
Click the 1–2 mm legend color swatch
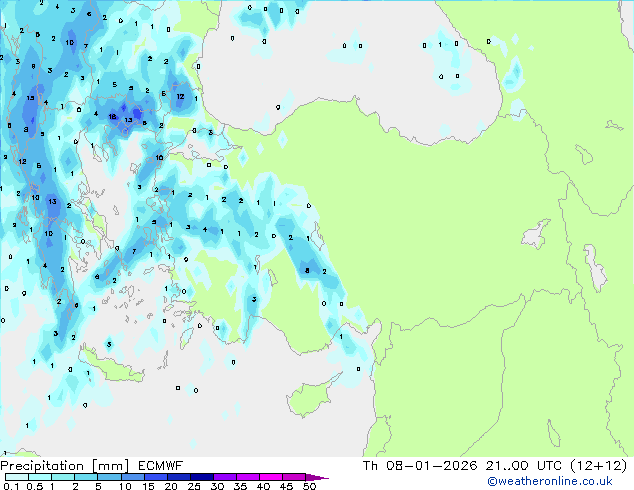pyautogui.click(x=63, y=477)
